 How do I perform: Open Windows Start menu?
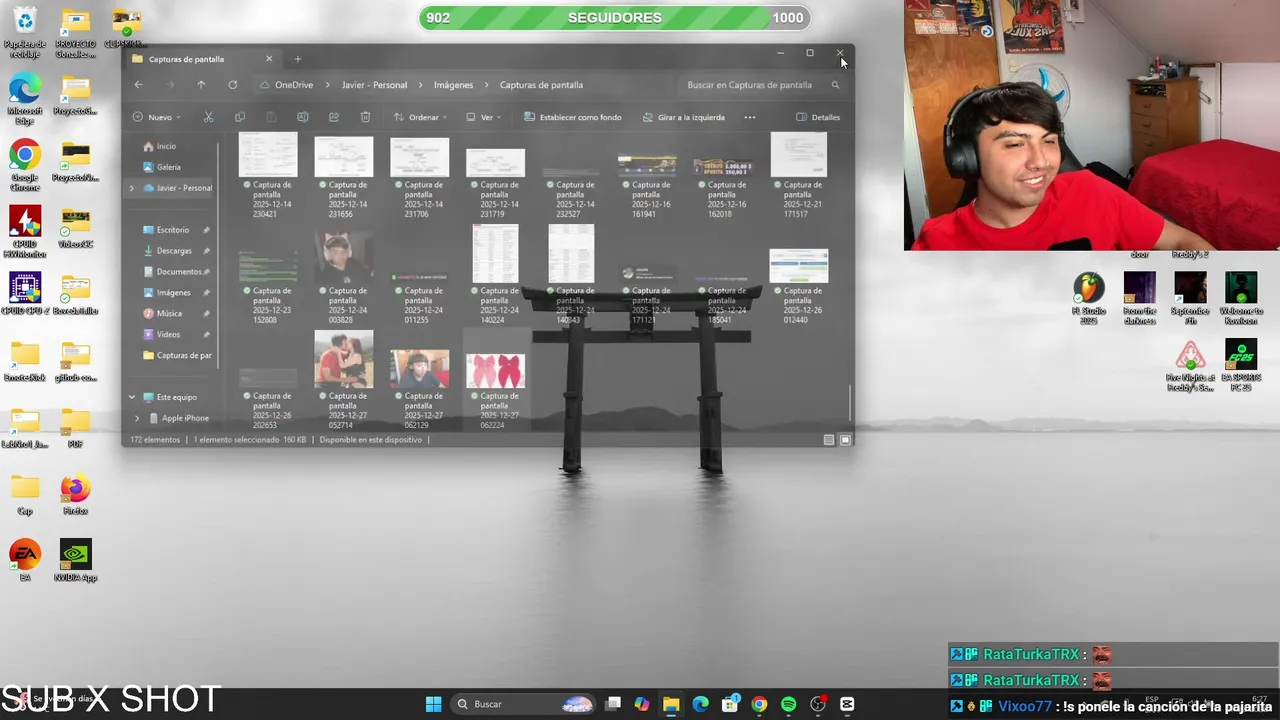click(x=433, y=704)
